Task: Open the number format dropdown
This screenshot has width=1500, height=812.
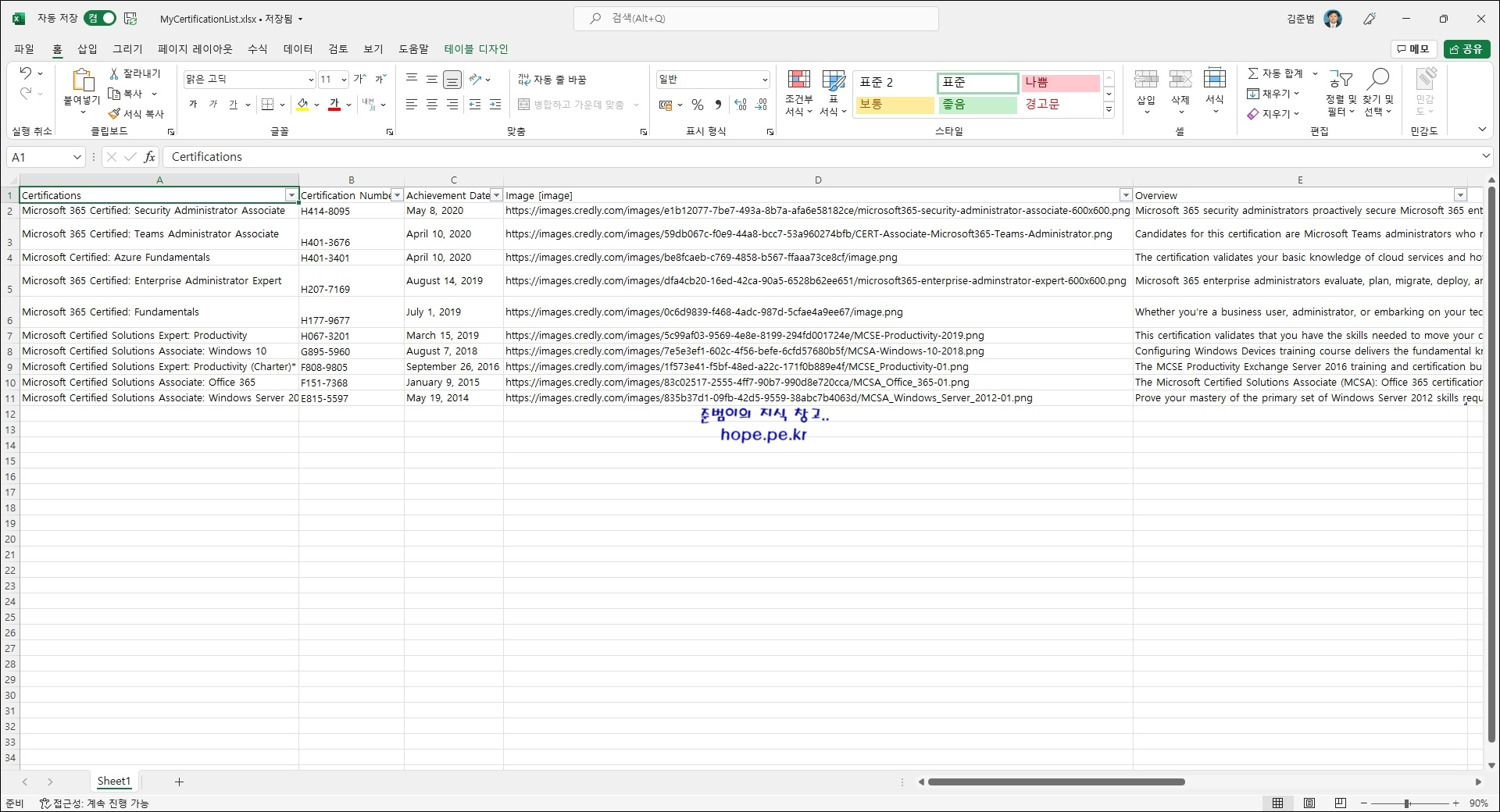Action: [x=765, y=80]
